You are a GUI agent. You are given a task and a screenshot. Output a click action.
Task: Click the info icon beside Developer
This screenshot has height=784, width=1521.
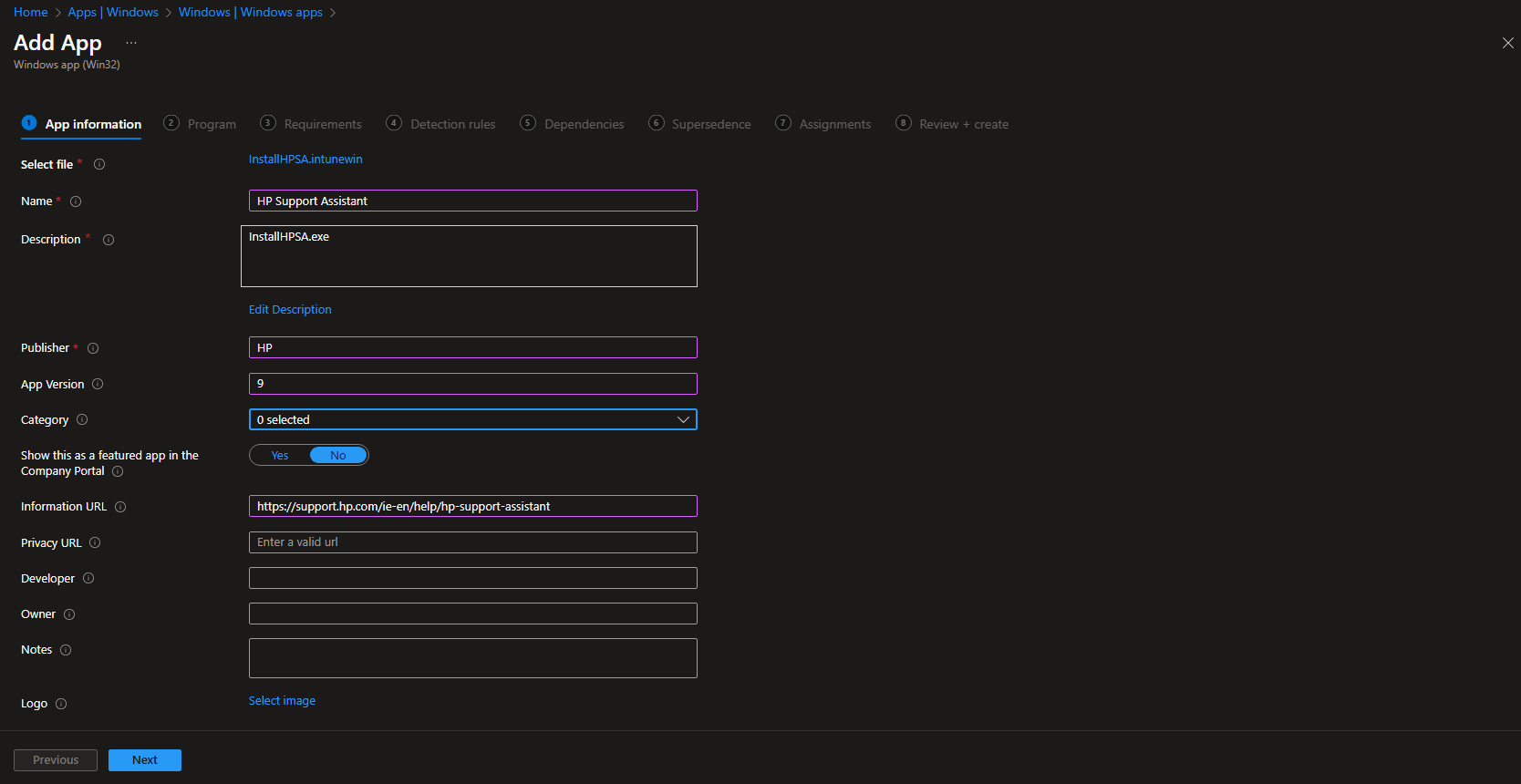coord(88,579)
